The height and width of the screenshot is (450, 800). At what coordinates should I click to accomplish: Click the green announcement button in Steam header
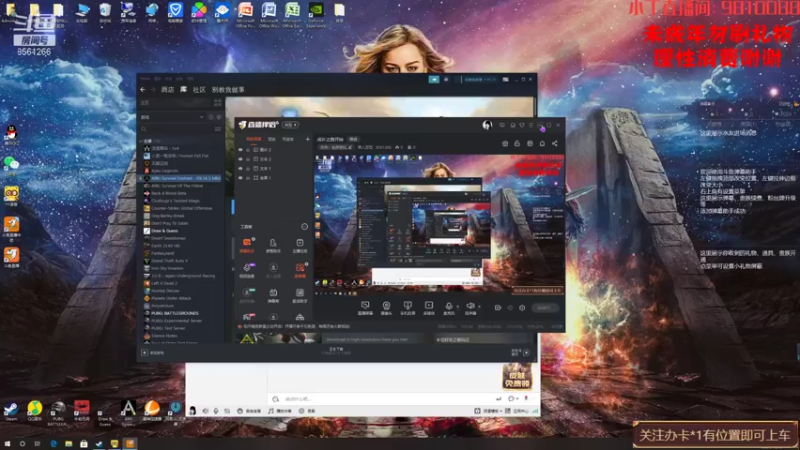coord(434,80)
